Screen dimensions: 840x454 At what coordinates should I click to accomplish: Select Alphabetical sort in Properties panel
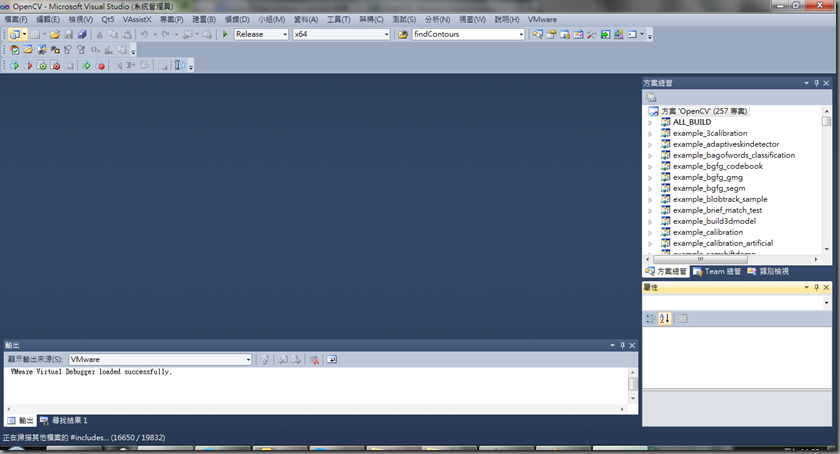(x=664, y=318)
